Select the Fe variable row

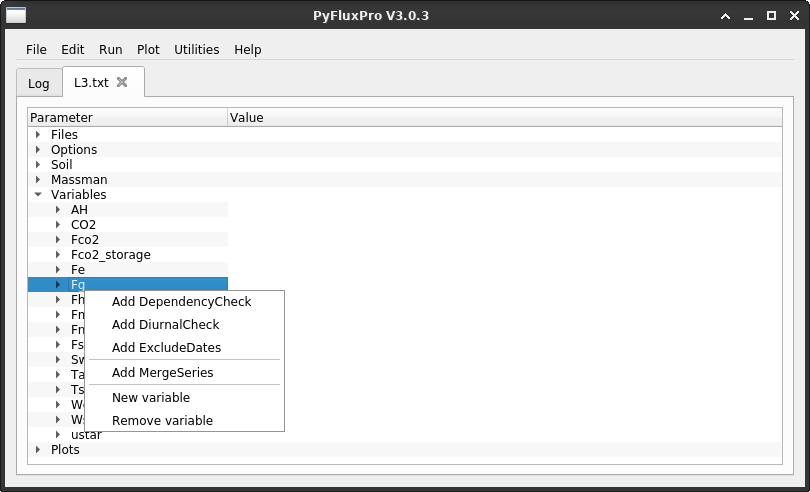click(128, 269)
